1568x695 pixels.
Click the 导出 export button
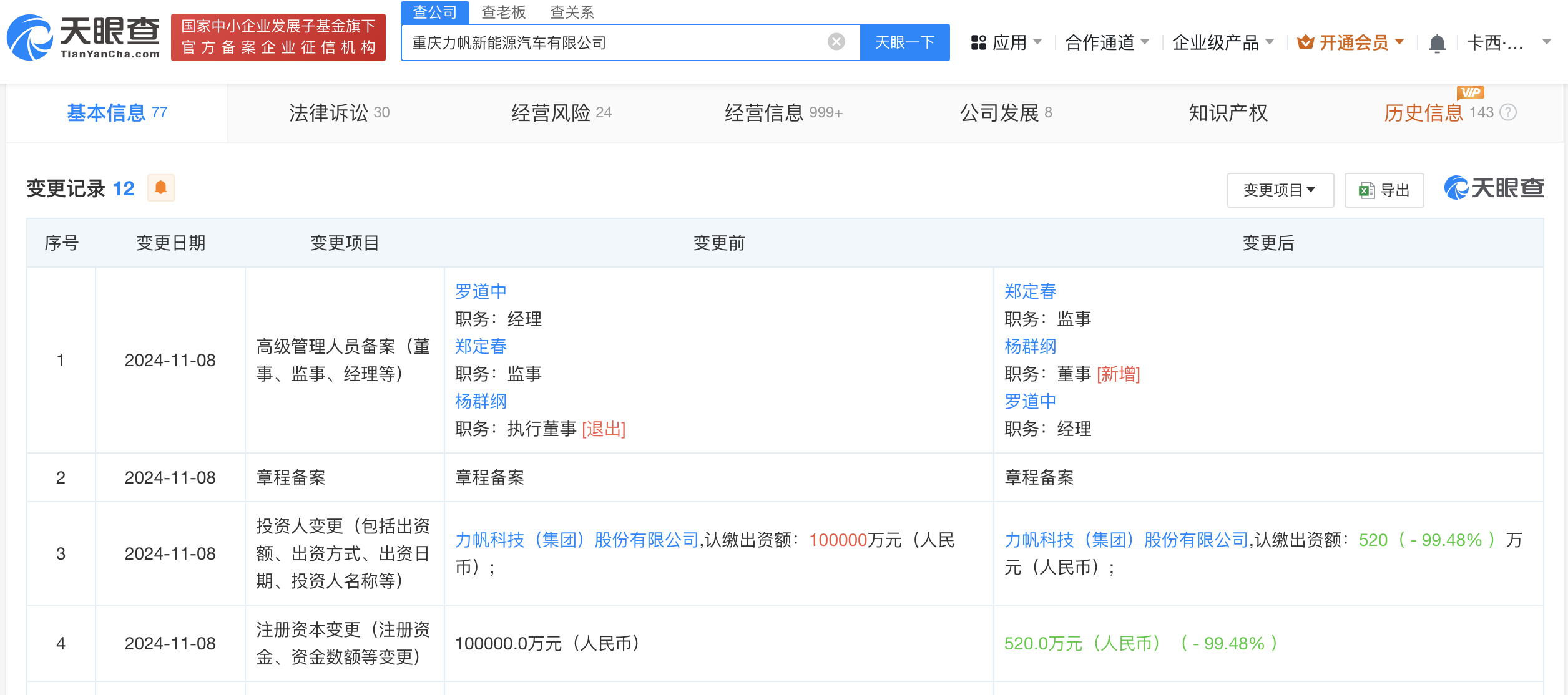pos(1384,190)
